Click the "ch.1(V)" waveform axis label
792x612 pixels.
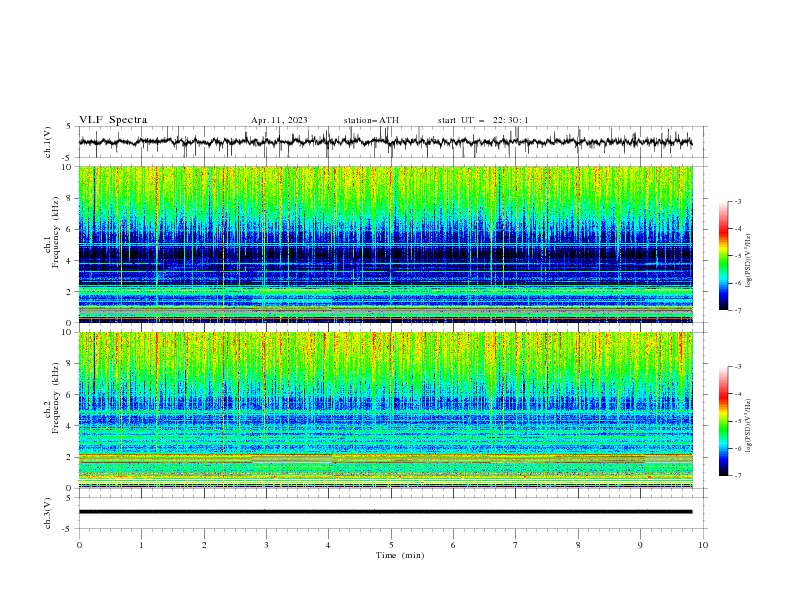point(48,142)
